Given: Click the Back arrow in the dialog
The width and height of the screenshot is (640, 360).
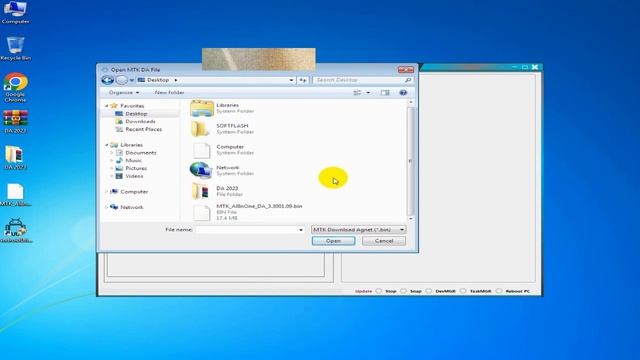Looking at the screenshot, I should [108, 80].
